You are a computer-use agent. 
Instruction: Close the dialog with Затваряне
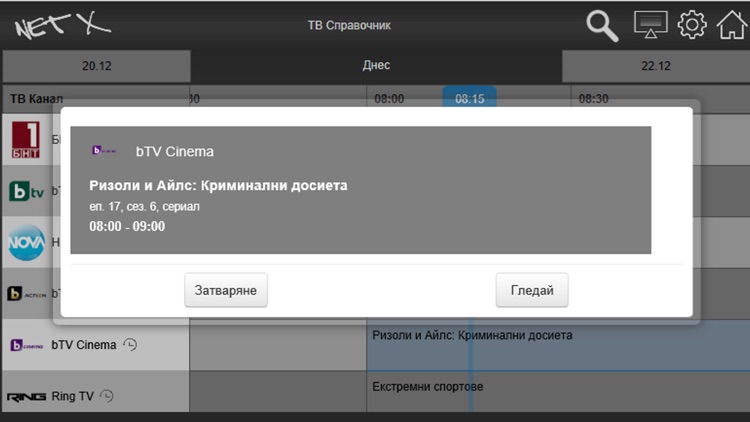(226, 290)
